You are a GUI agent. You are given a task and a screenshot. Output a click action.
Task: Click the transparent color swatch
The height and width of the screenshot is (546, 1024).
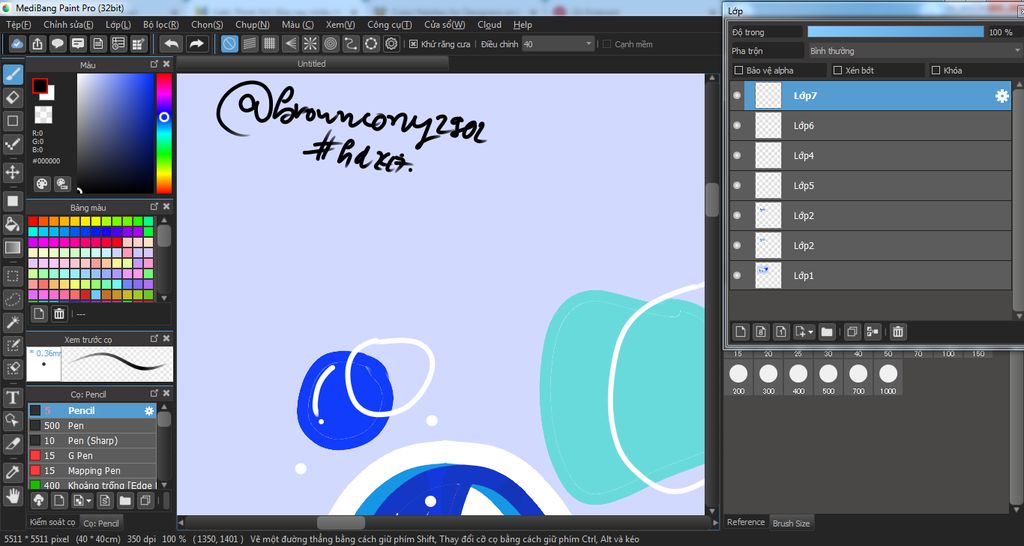click(x=43, y=115)
